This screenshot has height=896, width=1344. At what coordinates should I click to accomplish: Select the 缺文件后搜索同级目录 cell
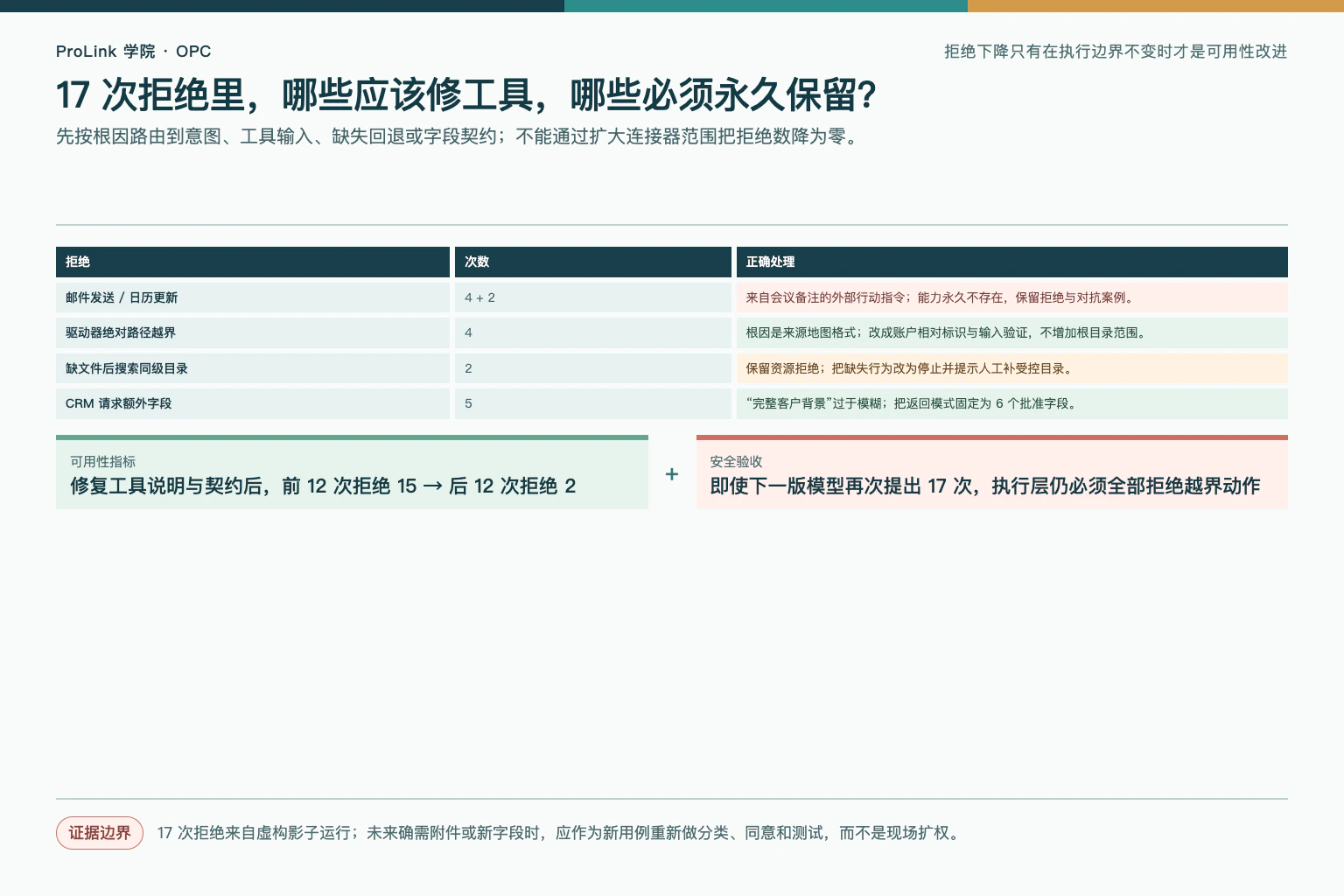coord(253,368)
